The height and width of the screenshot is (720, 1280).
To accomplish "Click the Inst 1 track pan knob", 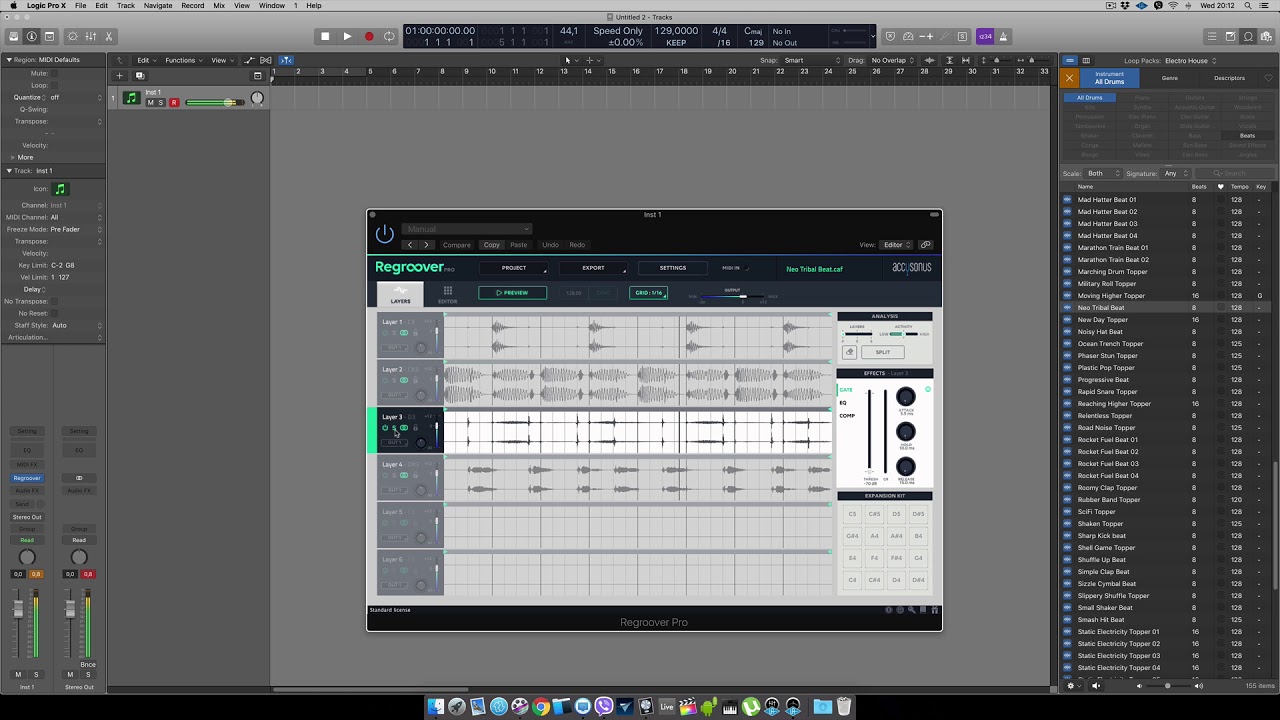I will 257,99.
